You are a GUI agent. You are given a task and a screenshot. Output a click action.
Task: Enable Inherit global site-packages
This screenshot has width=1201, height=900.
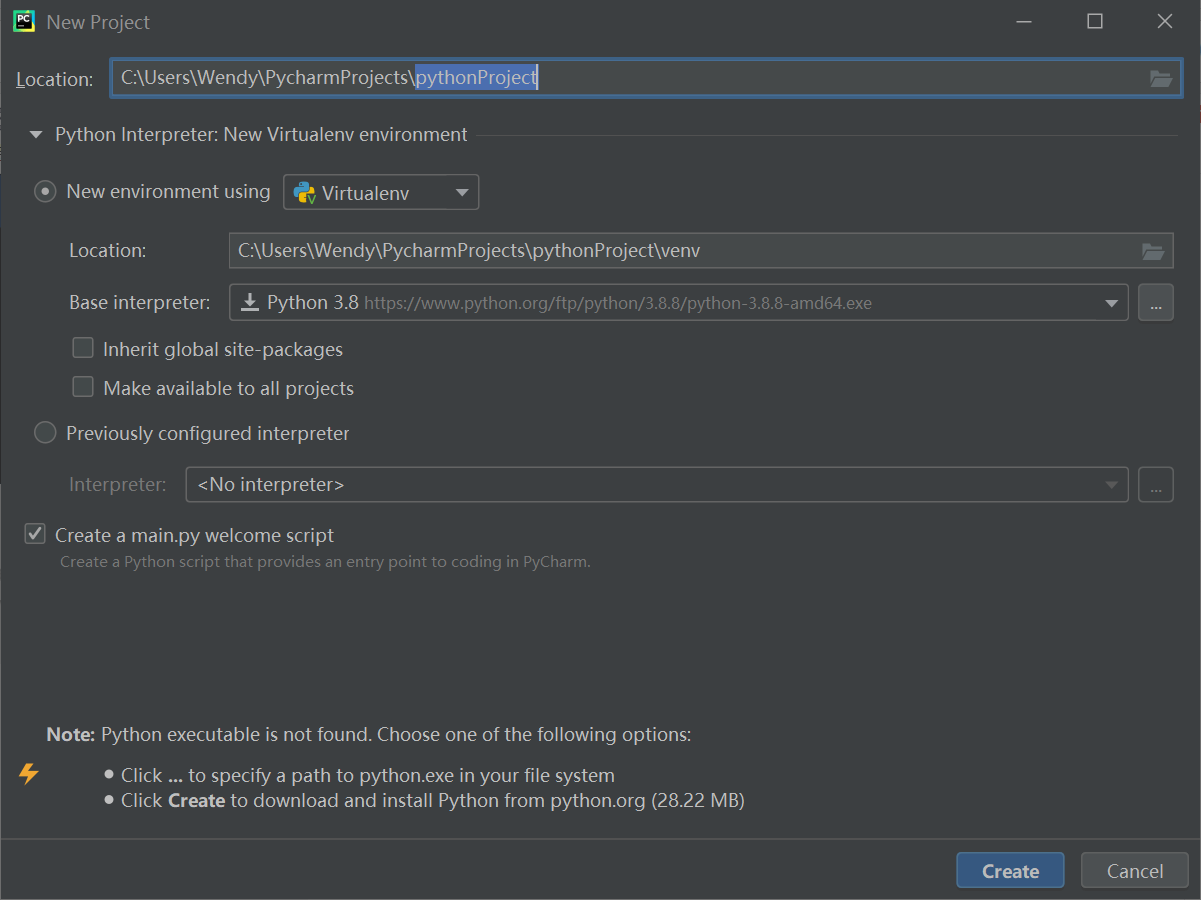(83, 349)
